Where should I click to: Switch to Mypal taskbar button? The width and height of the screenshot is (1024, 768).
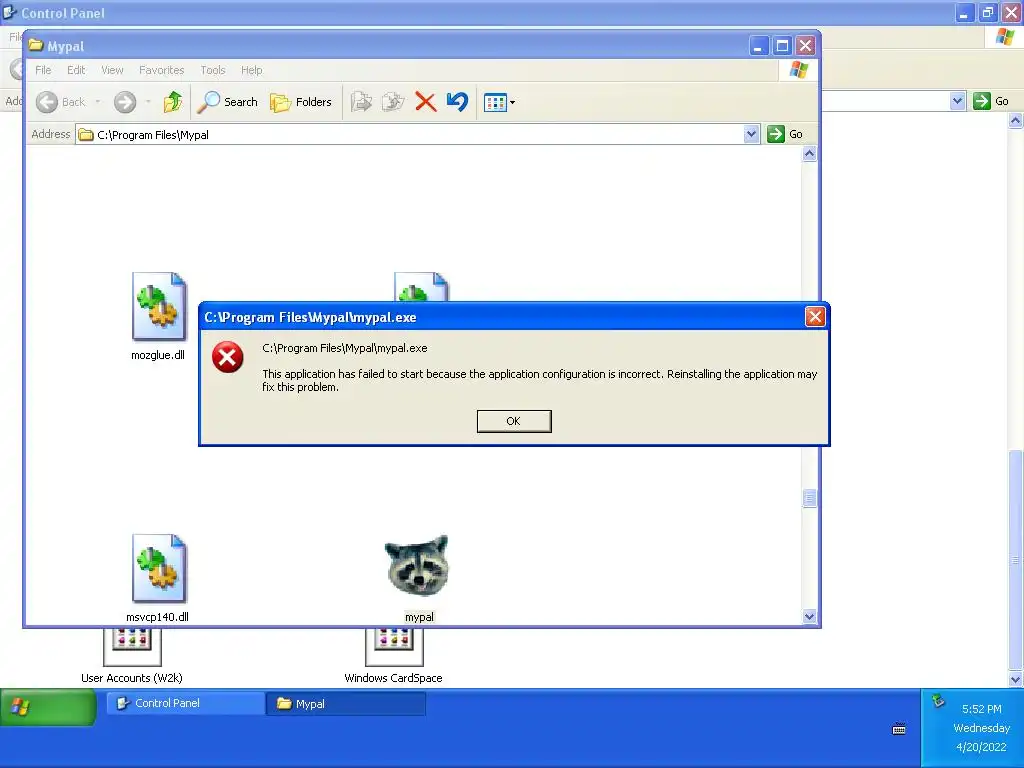tap(346, 703)
